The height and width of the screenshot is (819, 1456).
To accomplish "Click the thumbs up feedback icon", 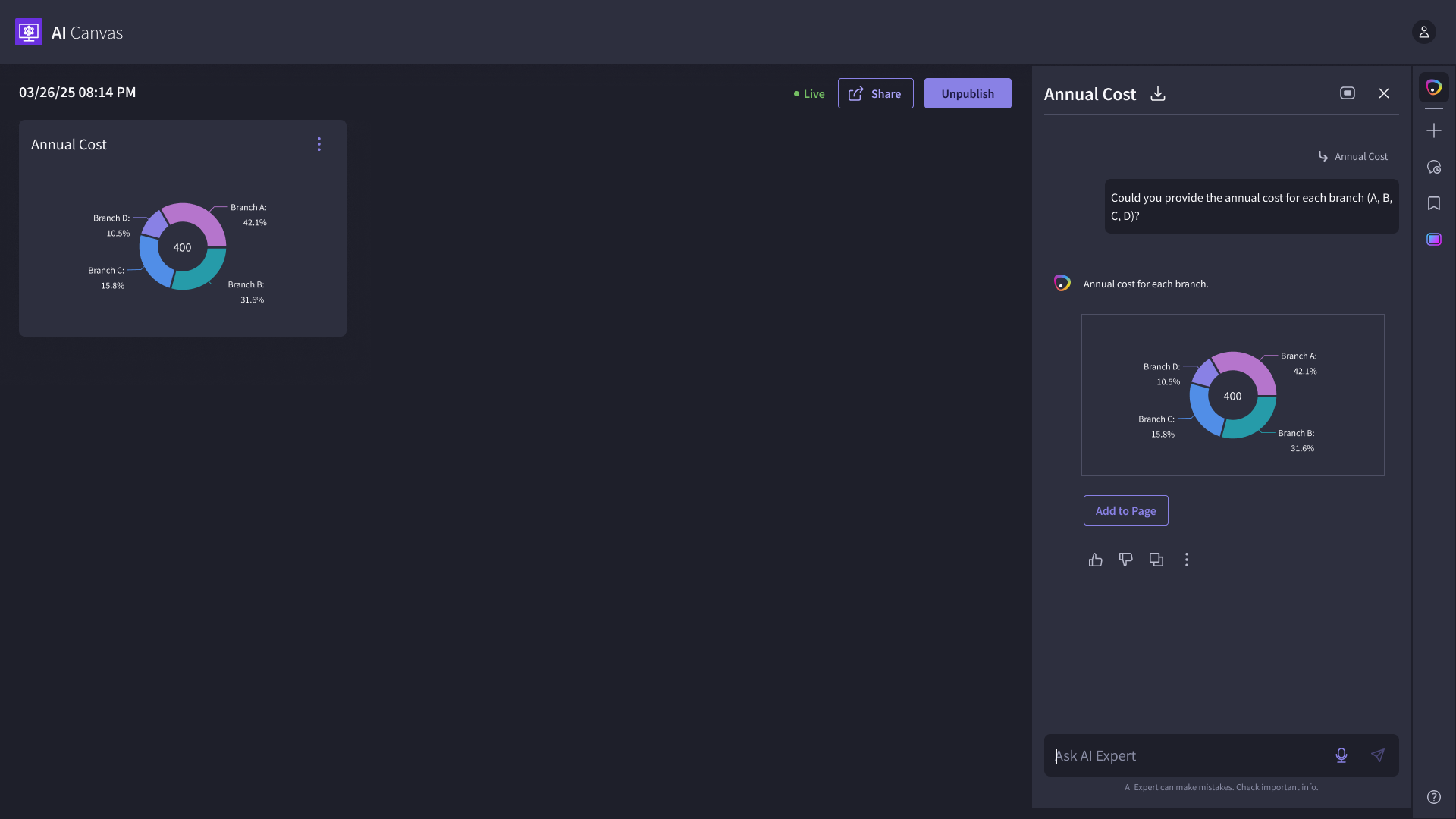I will [1095, 560].
